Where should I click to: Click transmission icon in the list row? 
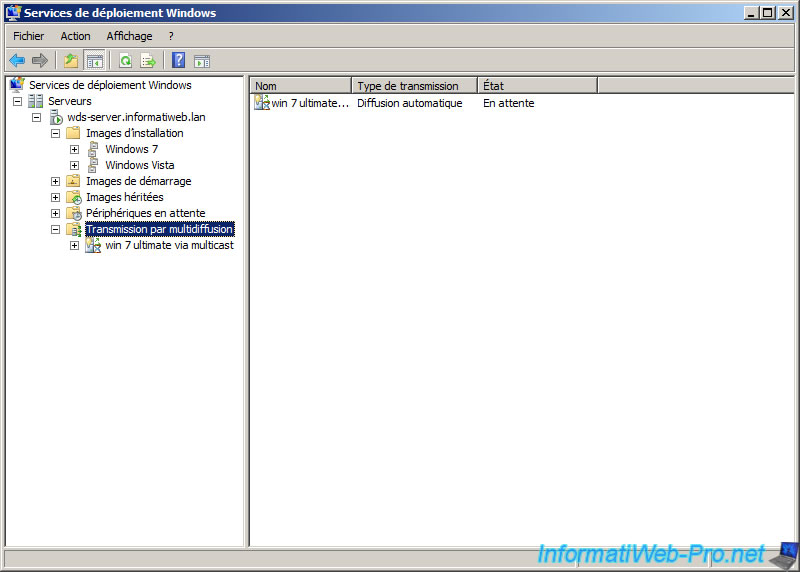[262, 103]
